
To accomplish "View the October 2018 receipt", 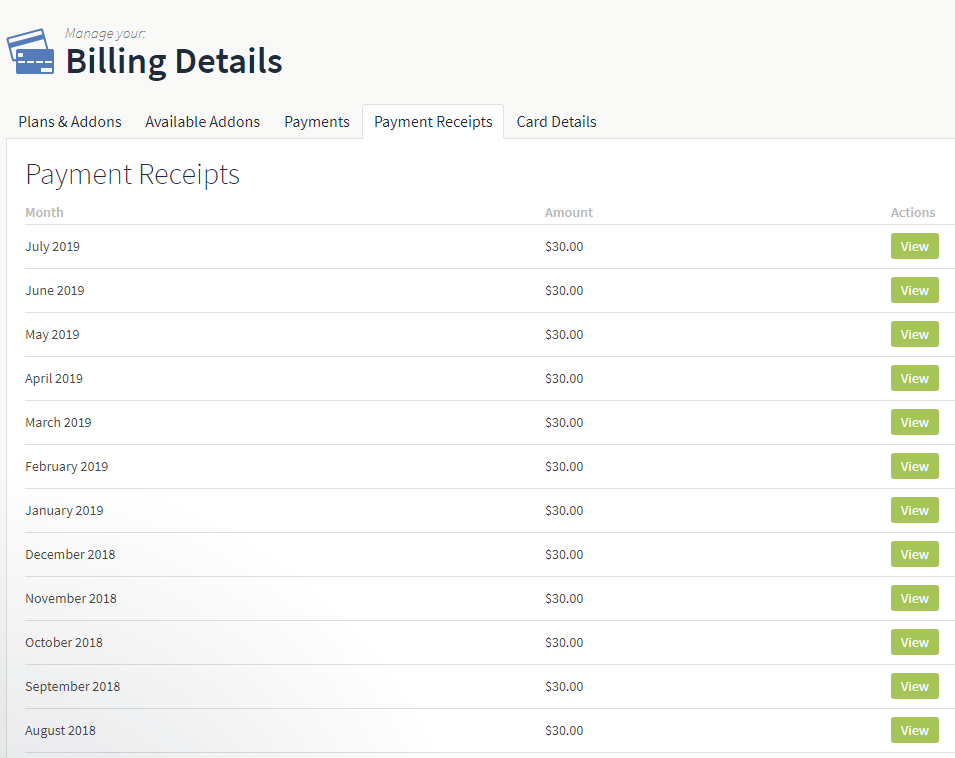I will tap(914, 642).
